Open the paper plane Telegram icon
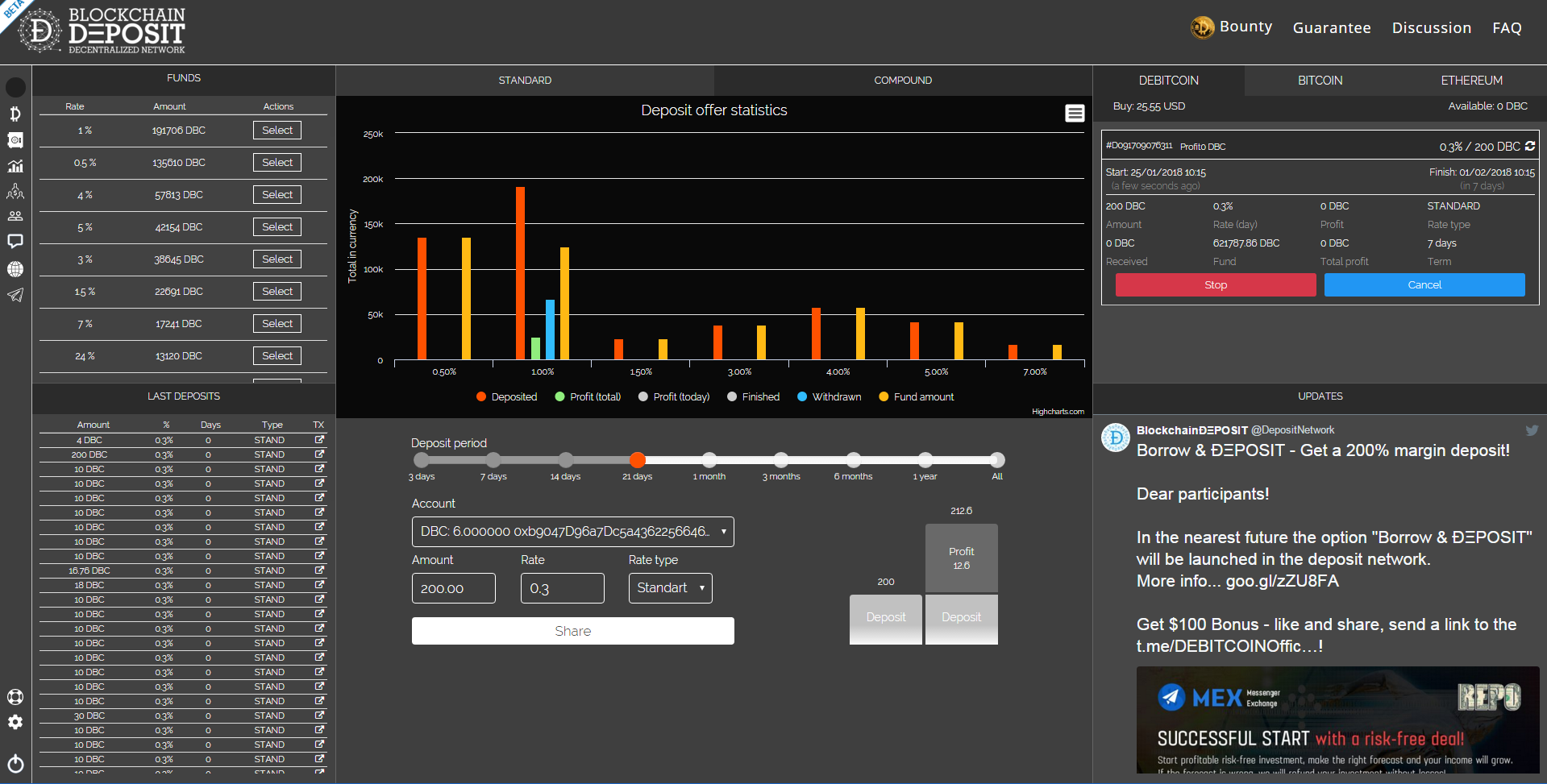 coord(15,295)
